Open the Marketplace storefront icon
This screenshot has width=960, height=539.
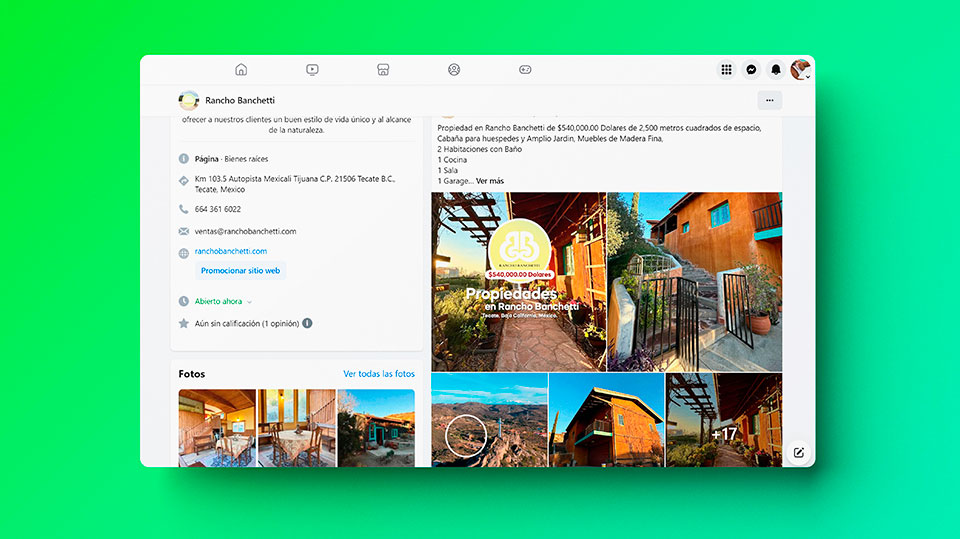click(383, 70)
